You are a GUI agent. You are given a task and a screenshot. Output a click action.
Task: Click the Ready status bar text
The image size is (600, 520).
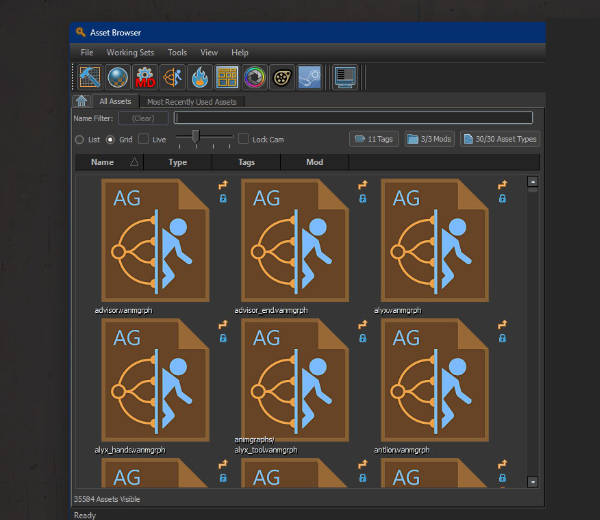click(x=85, y=515)
